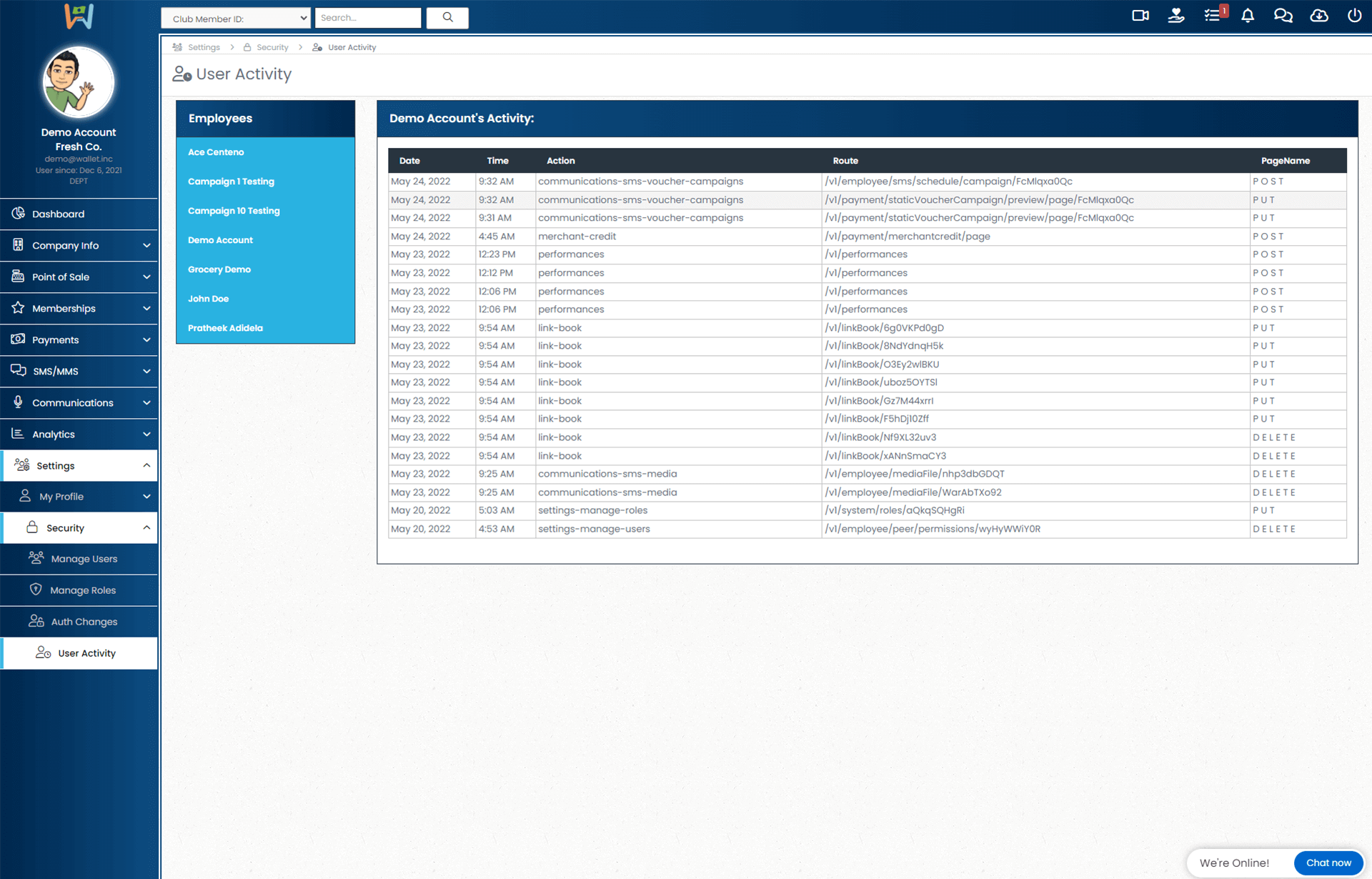Click the notification bell icon
This screenshot has width=1372, height=879.
point(1248,16)
